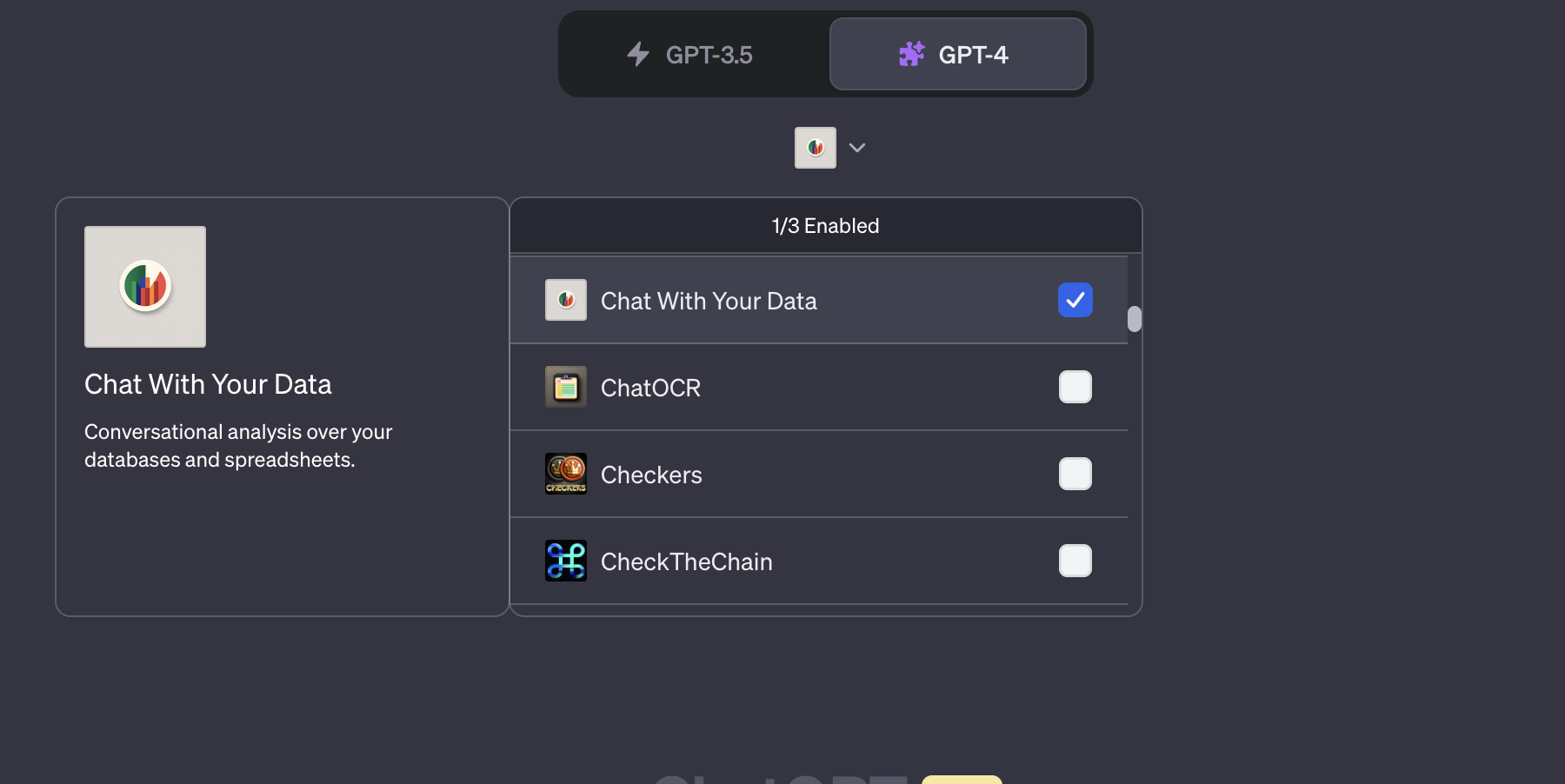Click the Chat With Your Data card logo

pos(144,287)
